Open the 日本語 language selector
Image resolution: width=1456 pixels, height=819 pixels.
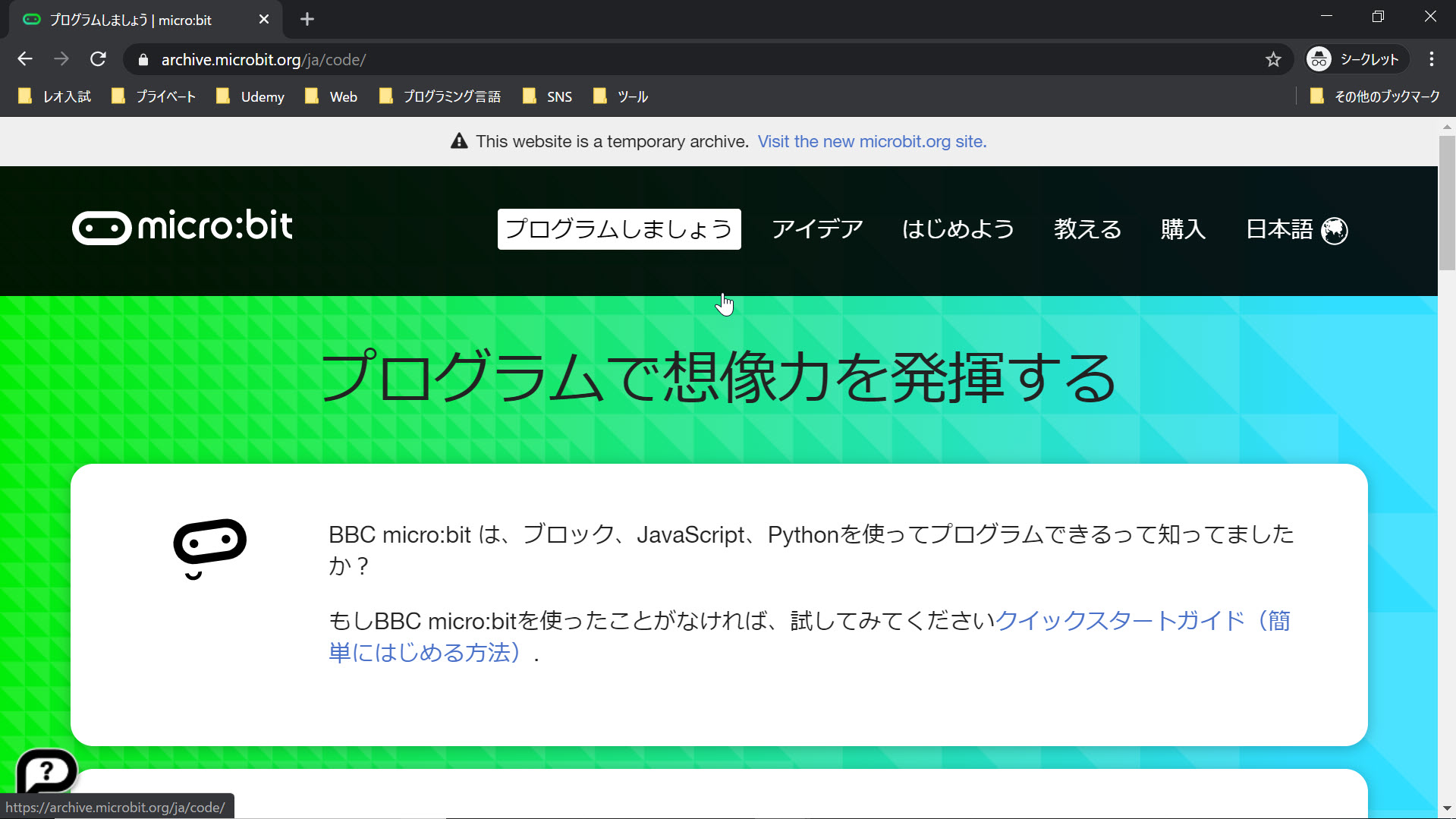click(1296, 229)
